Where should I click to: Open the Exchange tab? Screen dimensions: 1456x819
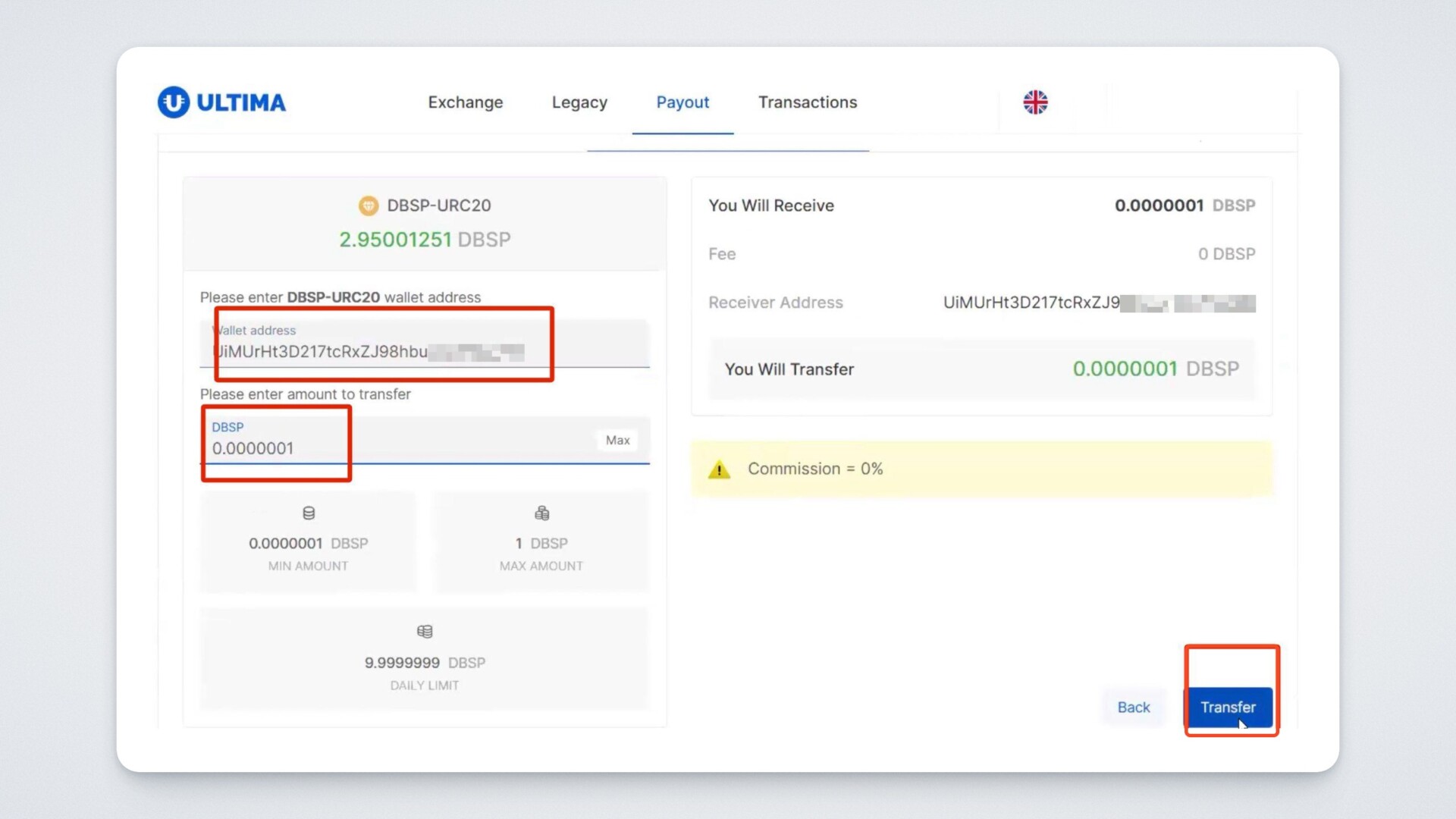465,102
